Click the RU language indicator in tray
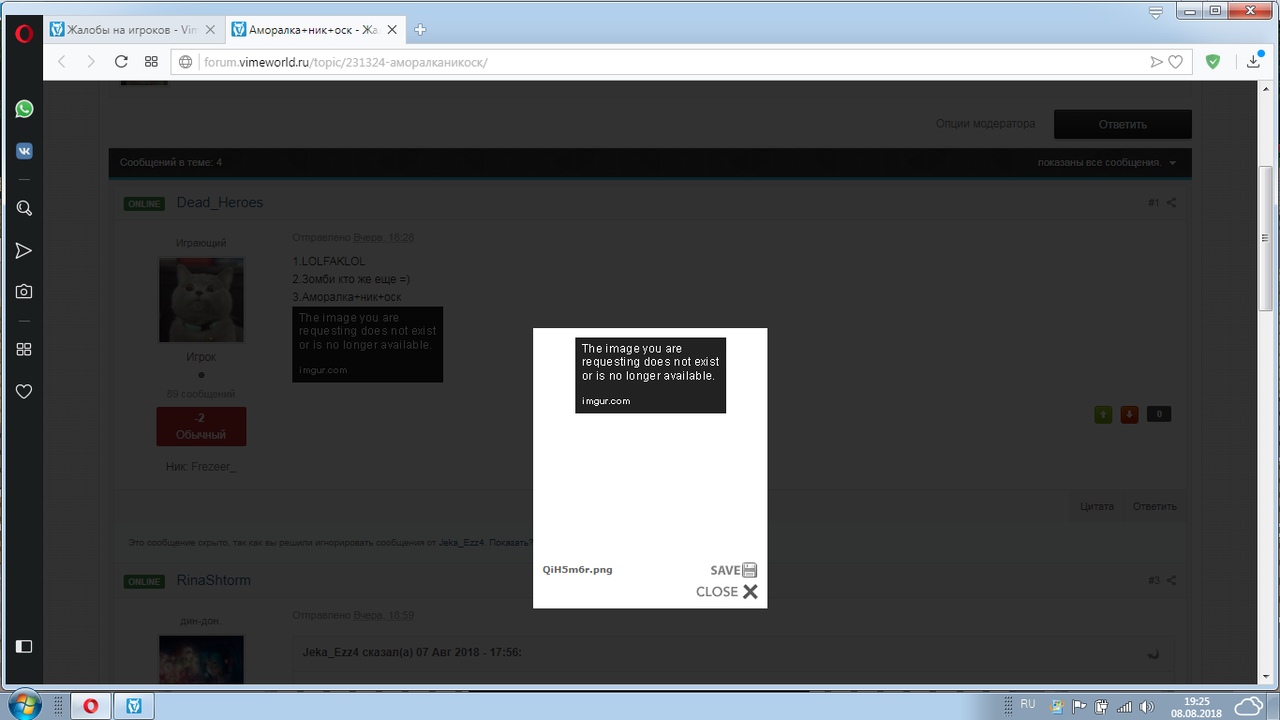The height and width of the screenshot is (720, 1280). (1027, 704)
